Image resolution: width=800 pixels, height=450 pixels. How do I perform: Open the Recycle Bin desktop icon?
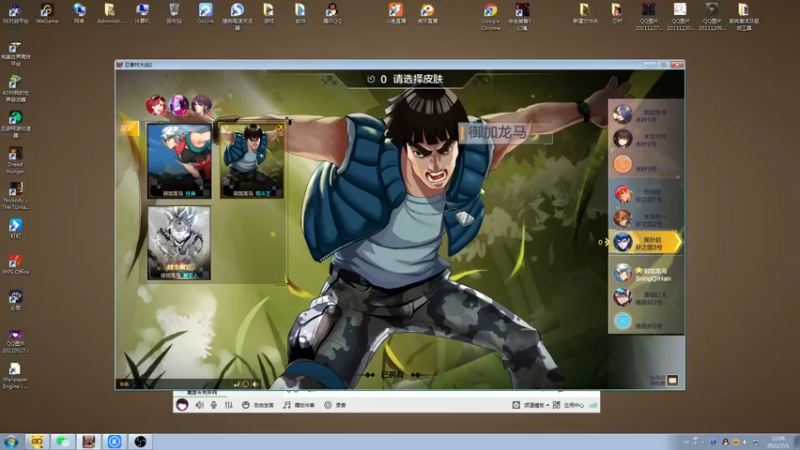[174, 13]
